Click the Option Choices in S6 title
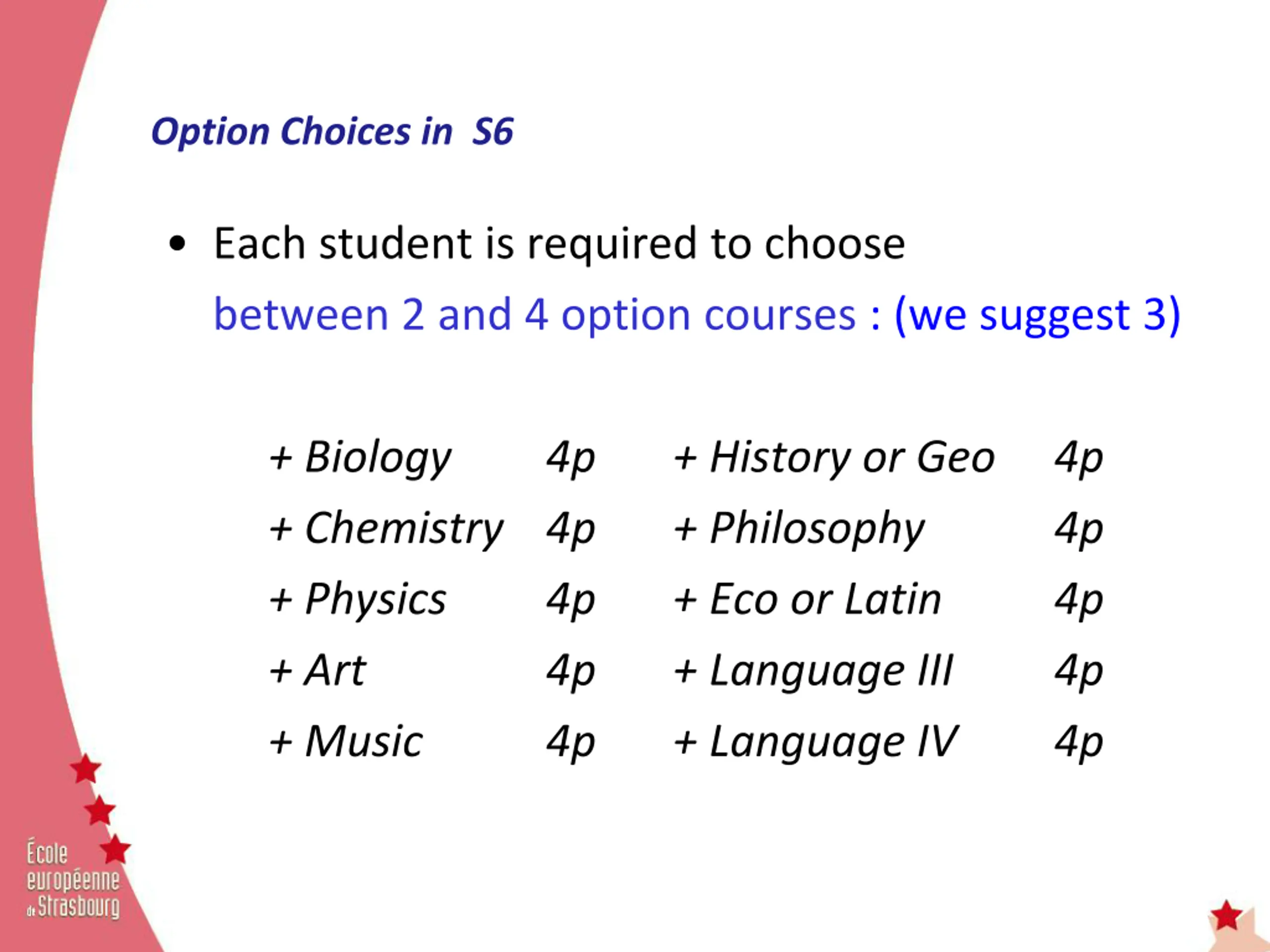 (x=332, y=131)
